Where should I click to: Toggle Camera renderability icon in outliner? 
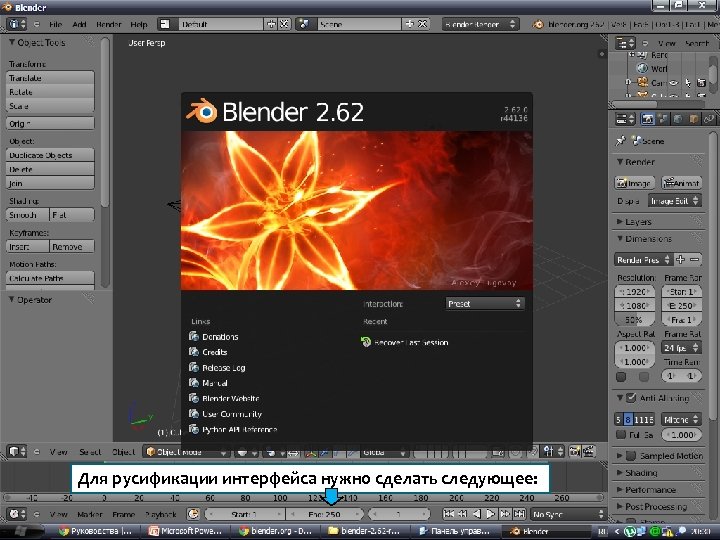701,83
